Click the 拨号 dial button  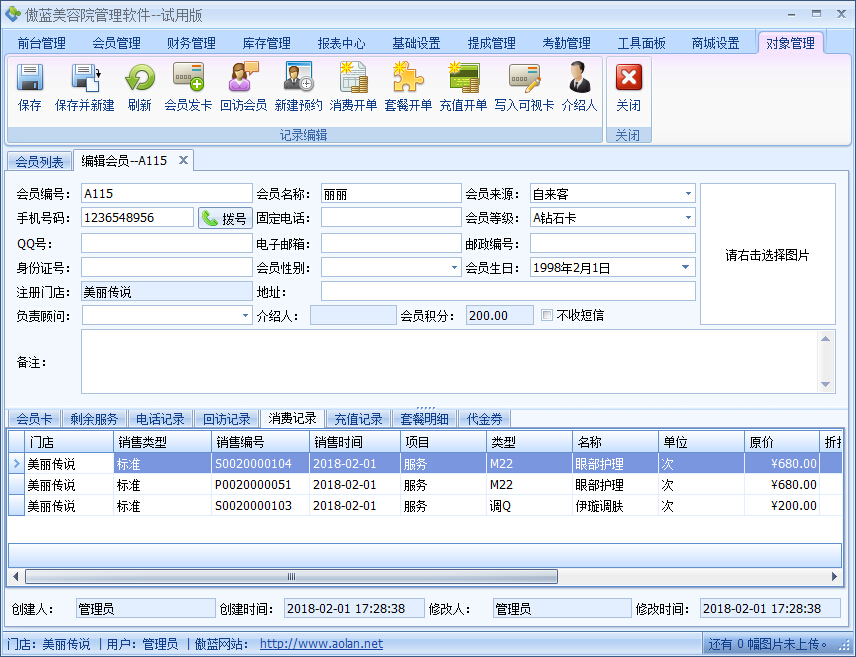(x=224, y=217)
